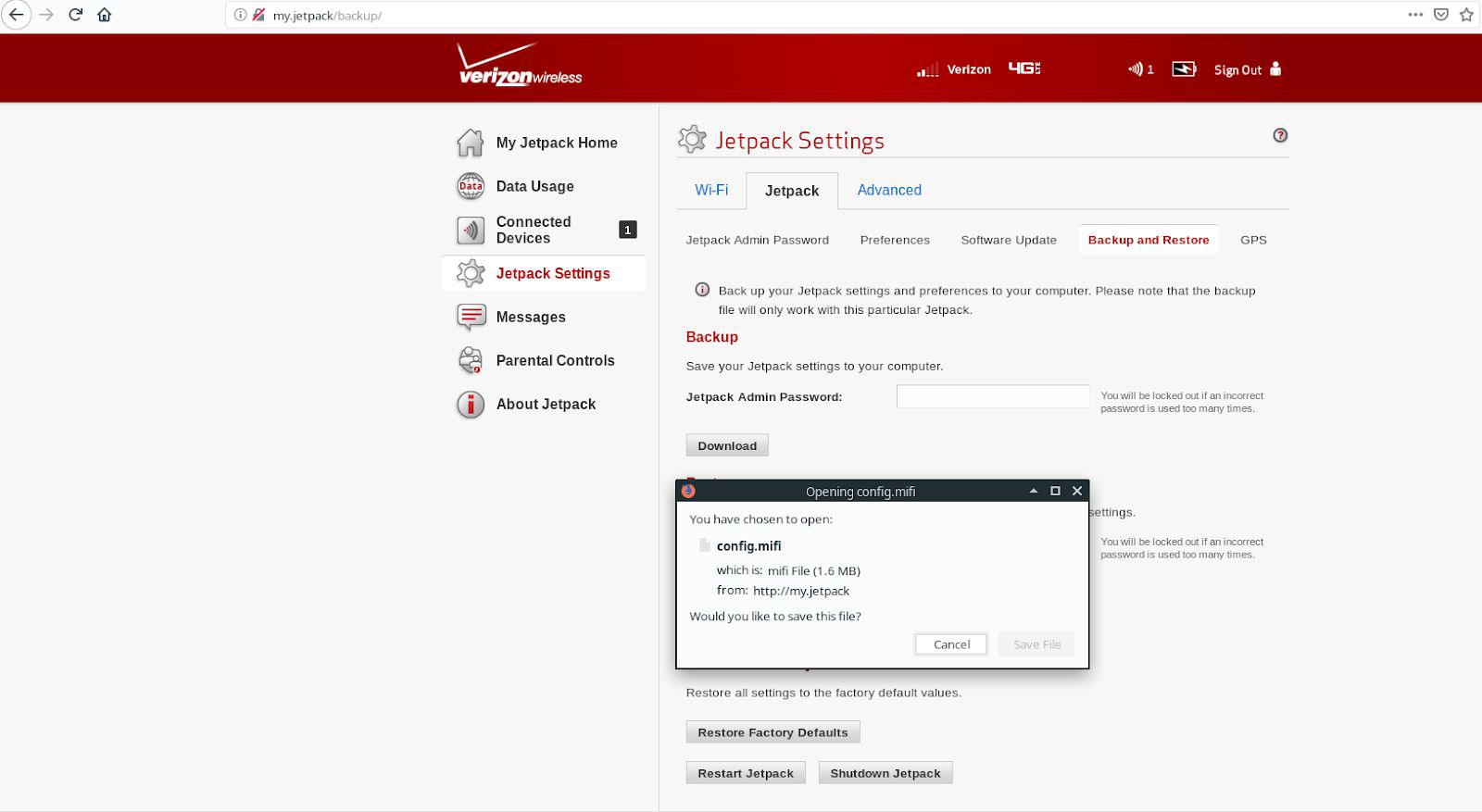Open Jetpack Admin Password subtab
The width and height of the screenshot is (1482, 812).
click(758, 240)
